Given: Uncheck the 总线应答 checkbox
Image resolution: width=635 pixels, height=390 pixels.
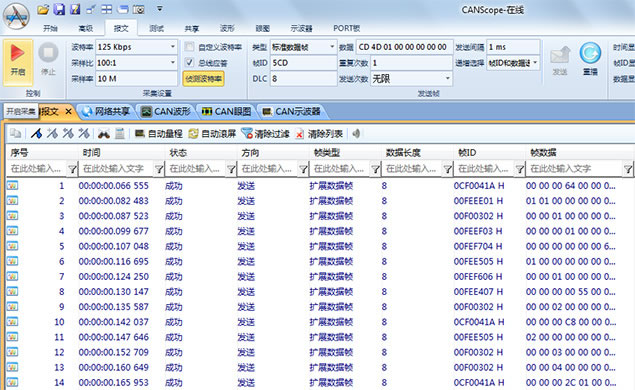Looking at the screenshot, I should [x=189, y=62].
